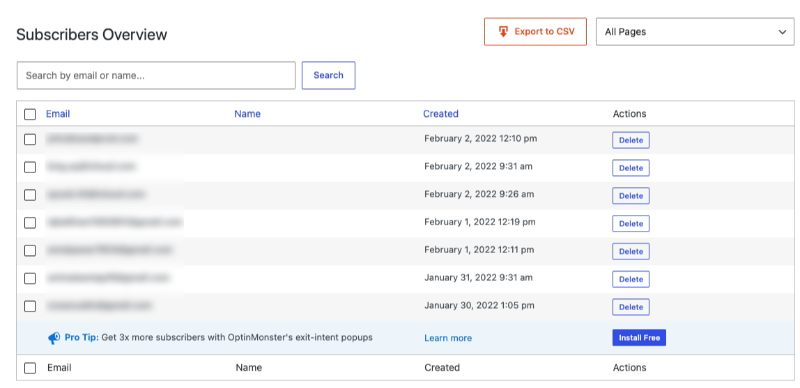Delete subscriber created February 1, 2022 12:19 pm
Image resolution: width=800 pixels, height=388 pixels.
click(x=631, y=224)
